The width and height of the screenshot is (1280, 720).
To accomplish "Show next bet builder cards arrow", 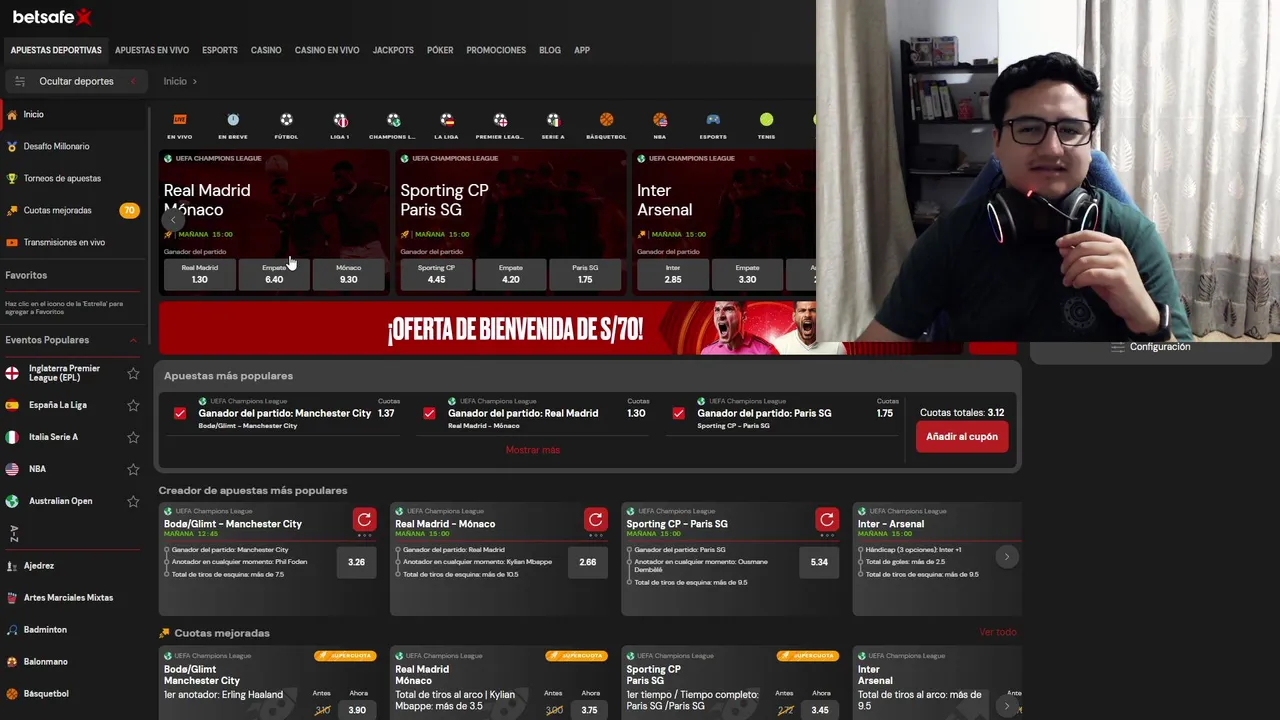I will [x=1007, y=557].
